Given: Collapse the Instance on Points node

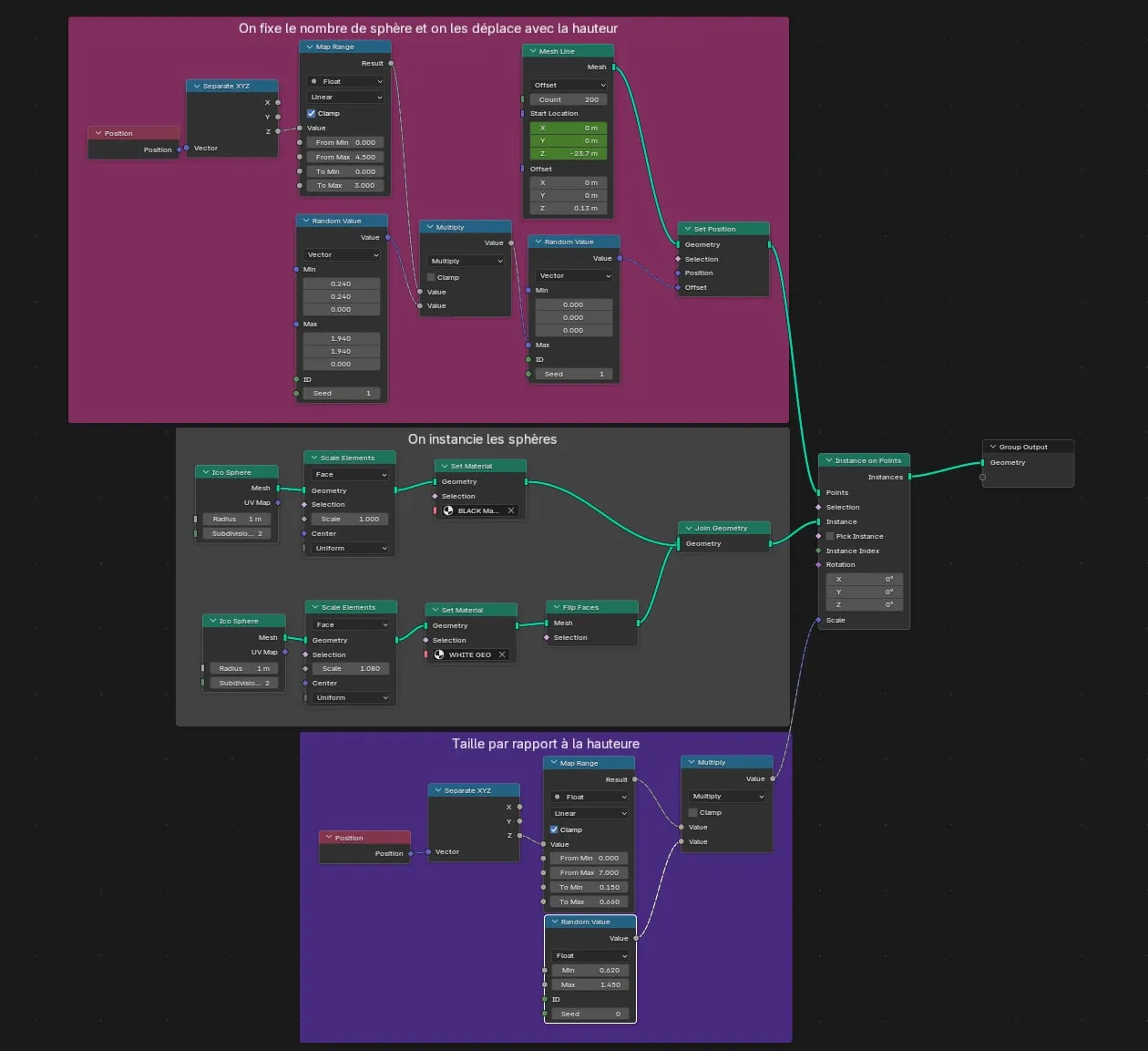Looking at the screenshot, I should (x=829, y=460).
